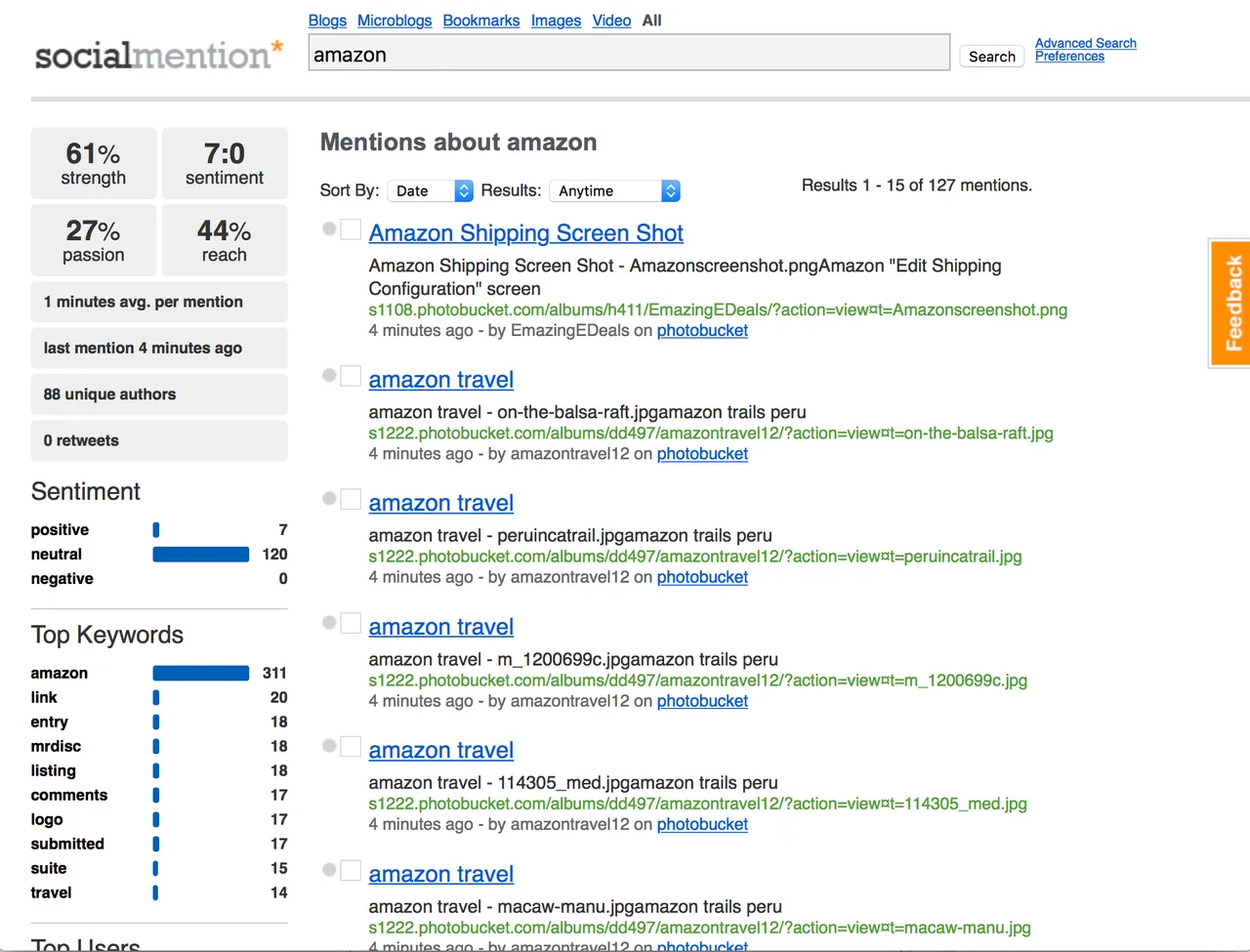Screen dimensions: 1250x952
Task: Open photobucket link under peruincatrail result
Action: [x=702, y=577]
